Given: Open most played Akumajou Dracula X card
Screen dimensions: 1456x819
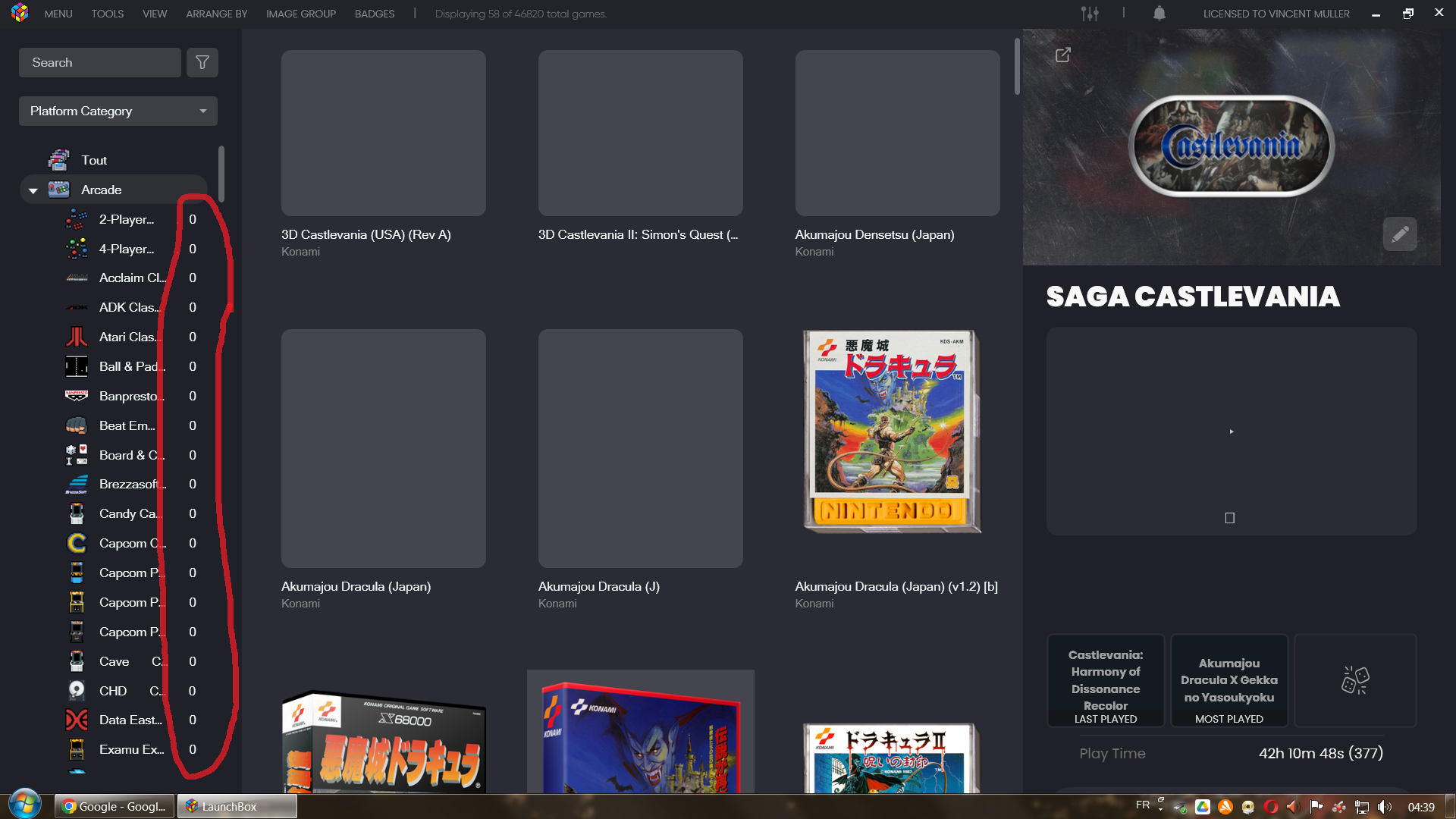Looking at the screenshot, I should coord(1229,680).
